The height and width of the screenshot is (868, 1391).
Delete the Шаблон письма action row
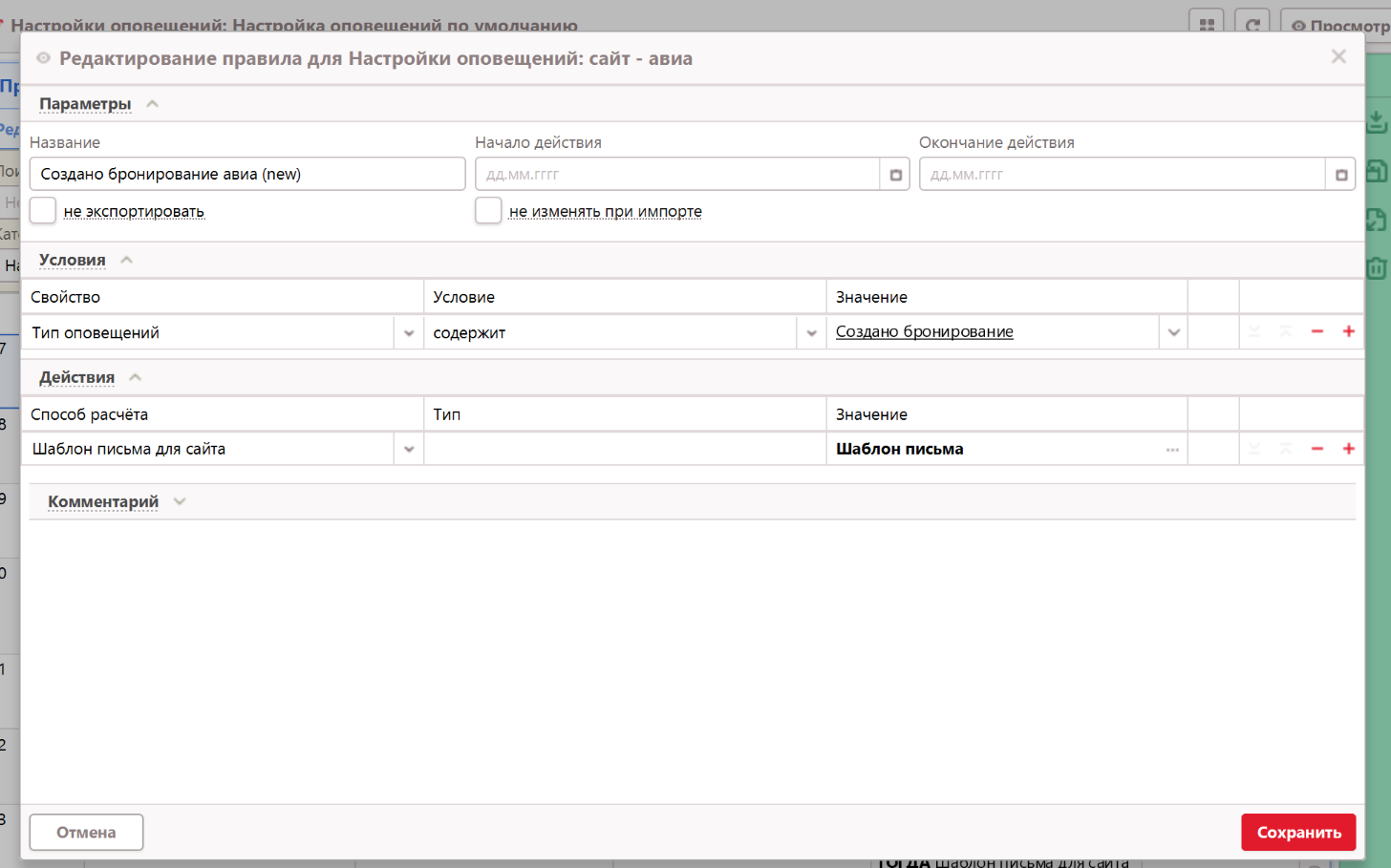click(1317, 449)
